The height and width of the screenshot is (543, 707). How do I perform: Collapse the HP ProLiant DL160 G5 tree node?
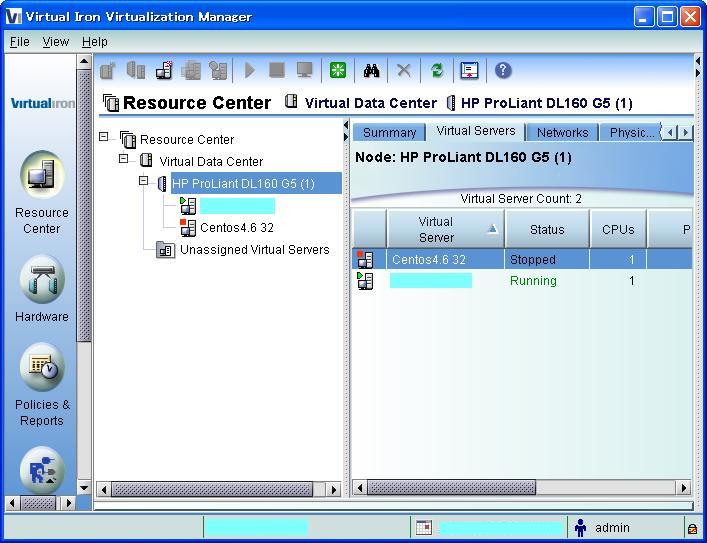tap(143, 180)
